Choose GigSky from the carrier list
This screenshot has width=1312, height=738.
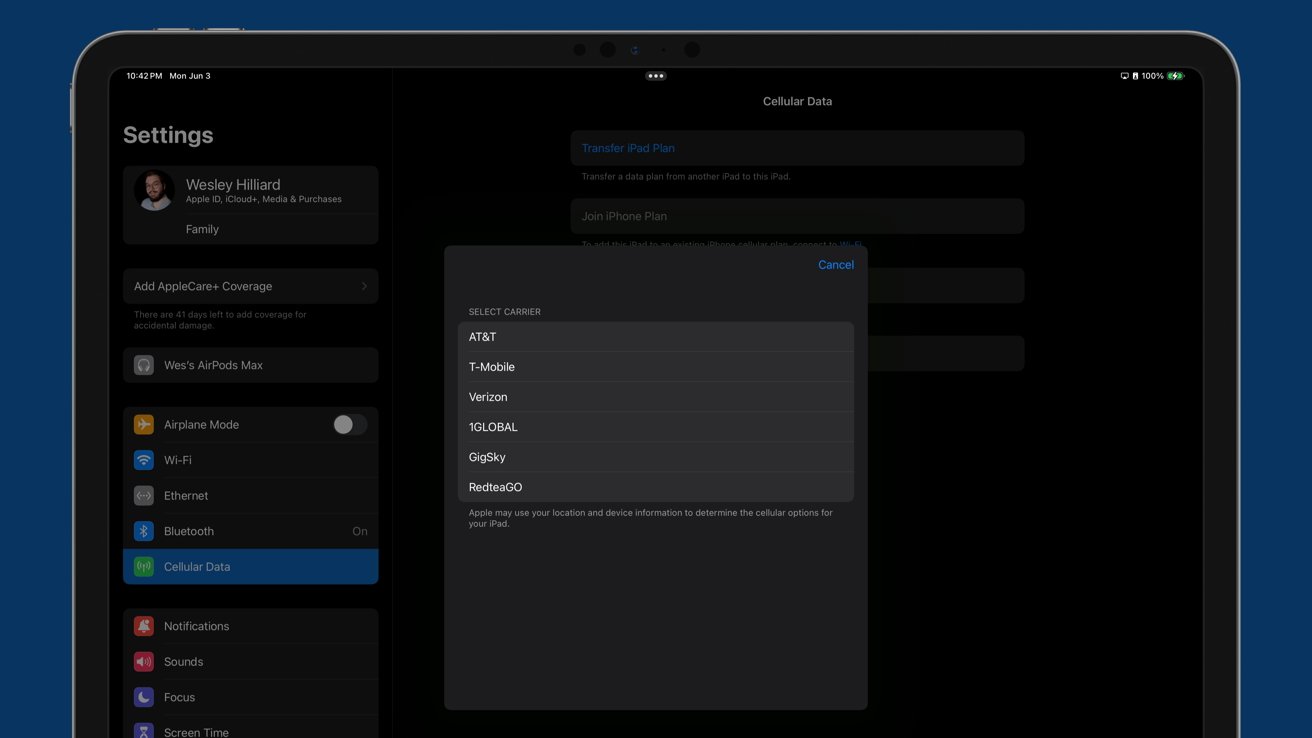[656, 457]
